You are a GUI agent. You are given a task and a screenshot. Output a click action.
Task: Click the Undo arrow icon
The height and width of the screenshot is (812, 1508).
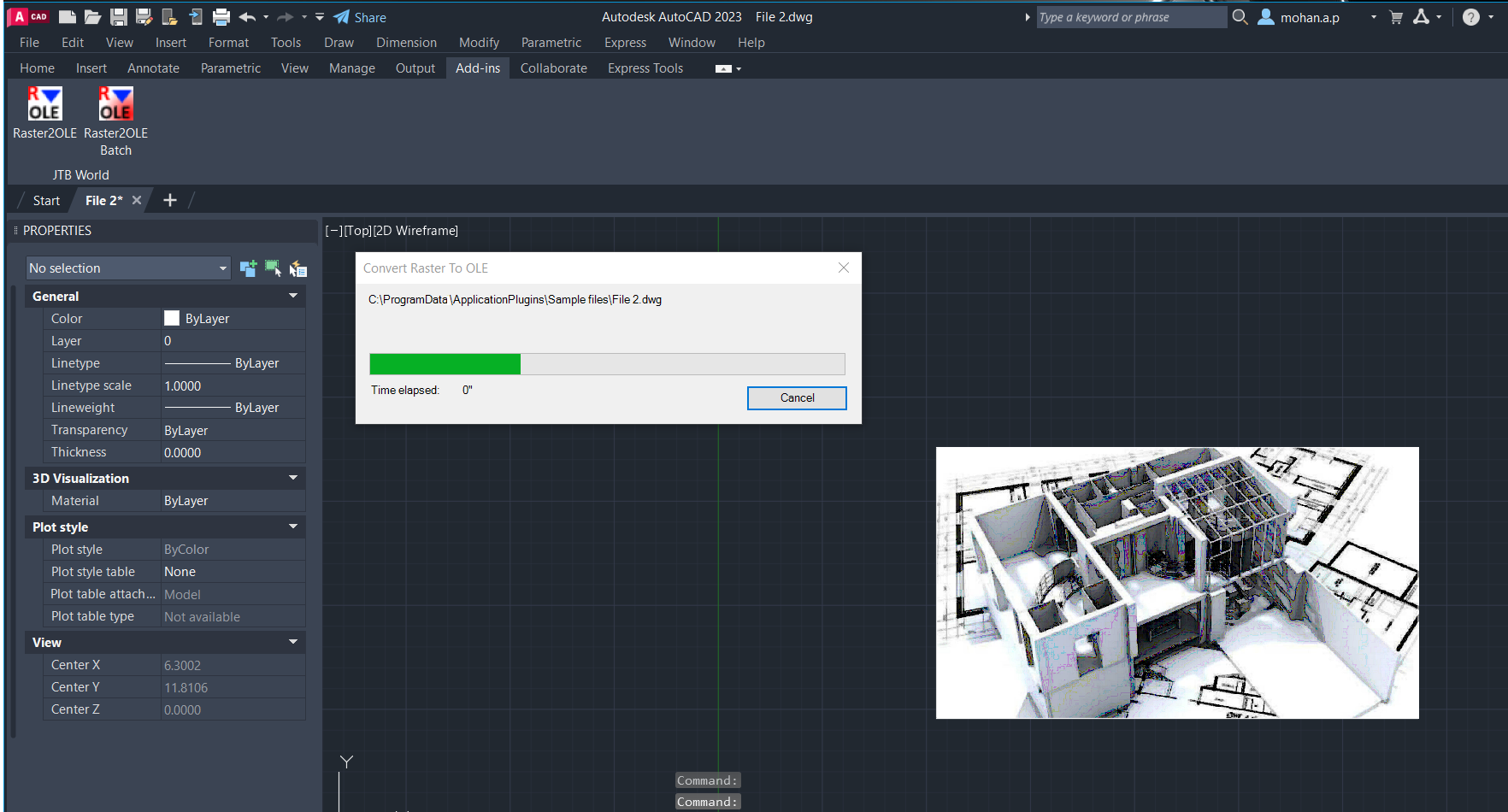click(247, 17)
